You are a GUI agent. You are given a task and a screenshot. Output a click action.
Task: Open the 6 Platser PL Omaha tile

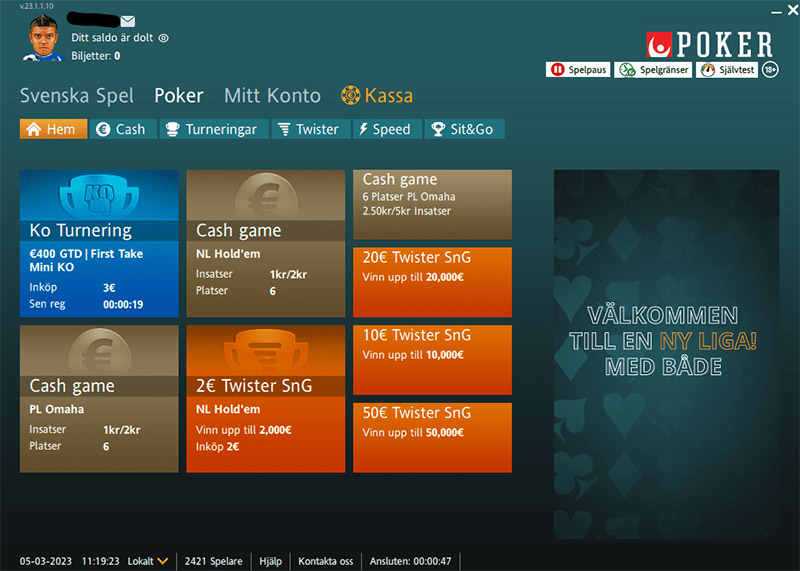[432, 205]
